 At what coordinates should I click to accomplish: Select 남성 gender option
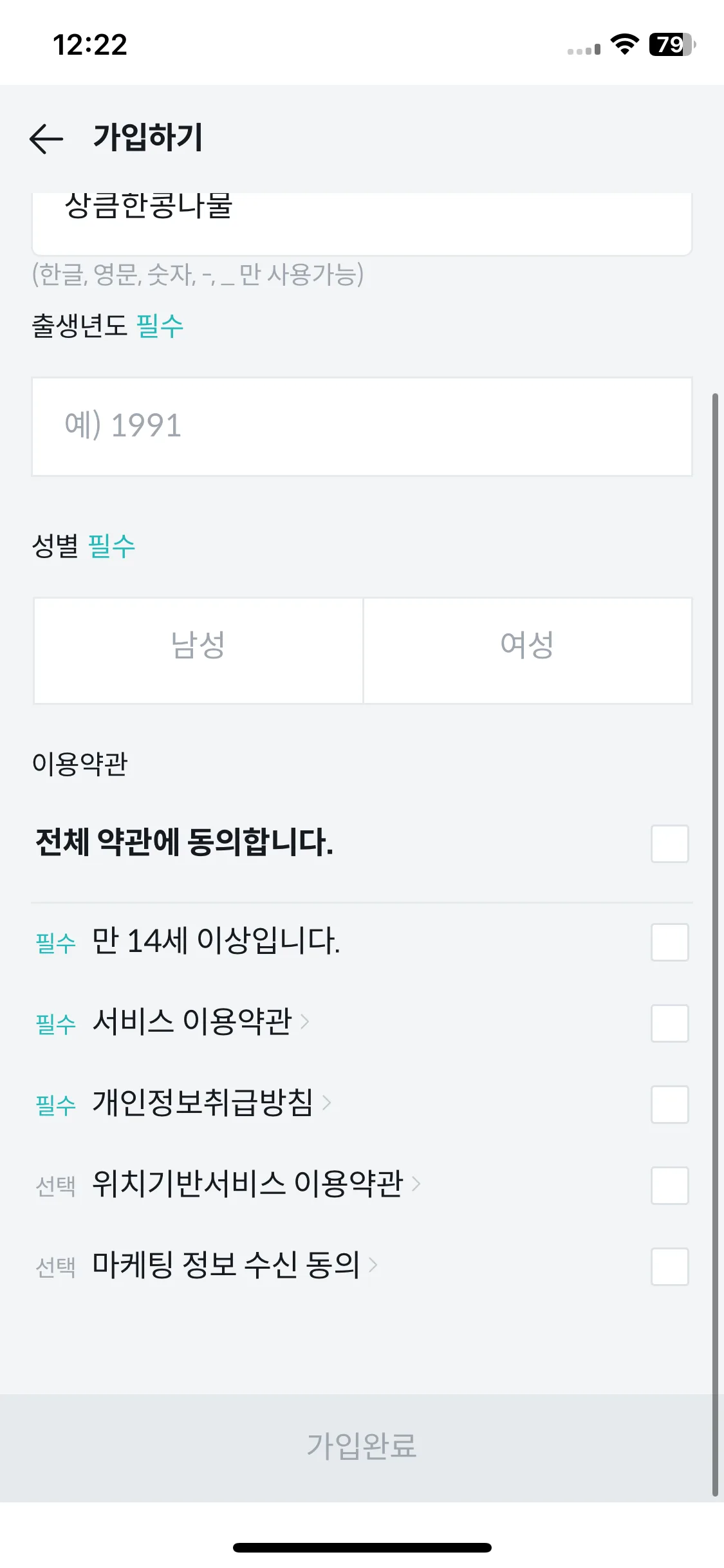198,651
